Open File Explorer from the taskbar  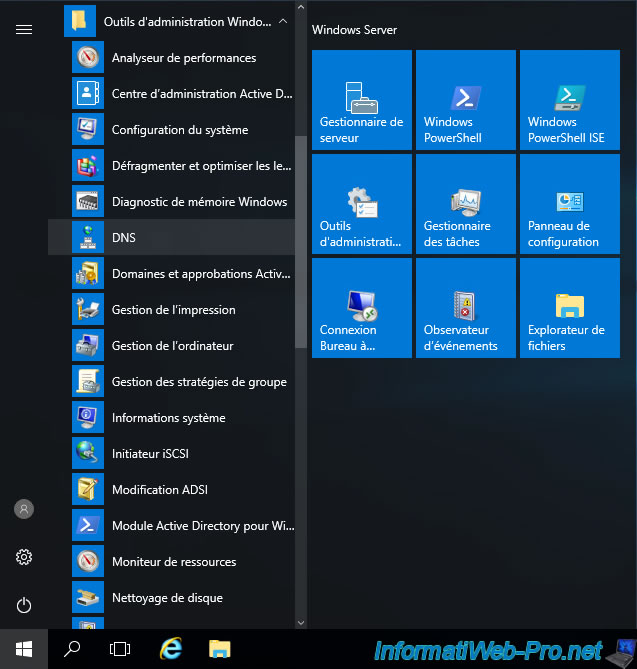click(x=219, y=649)
